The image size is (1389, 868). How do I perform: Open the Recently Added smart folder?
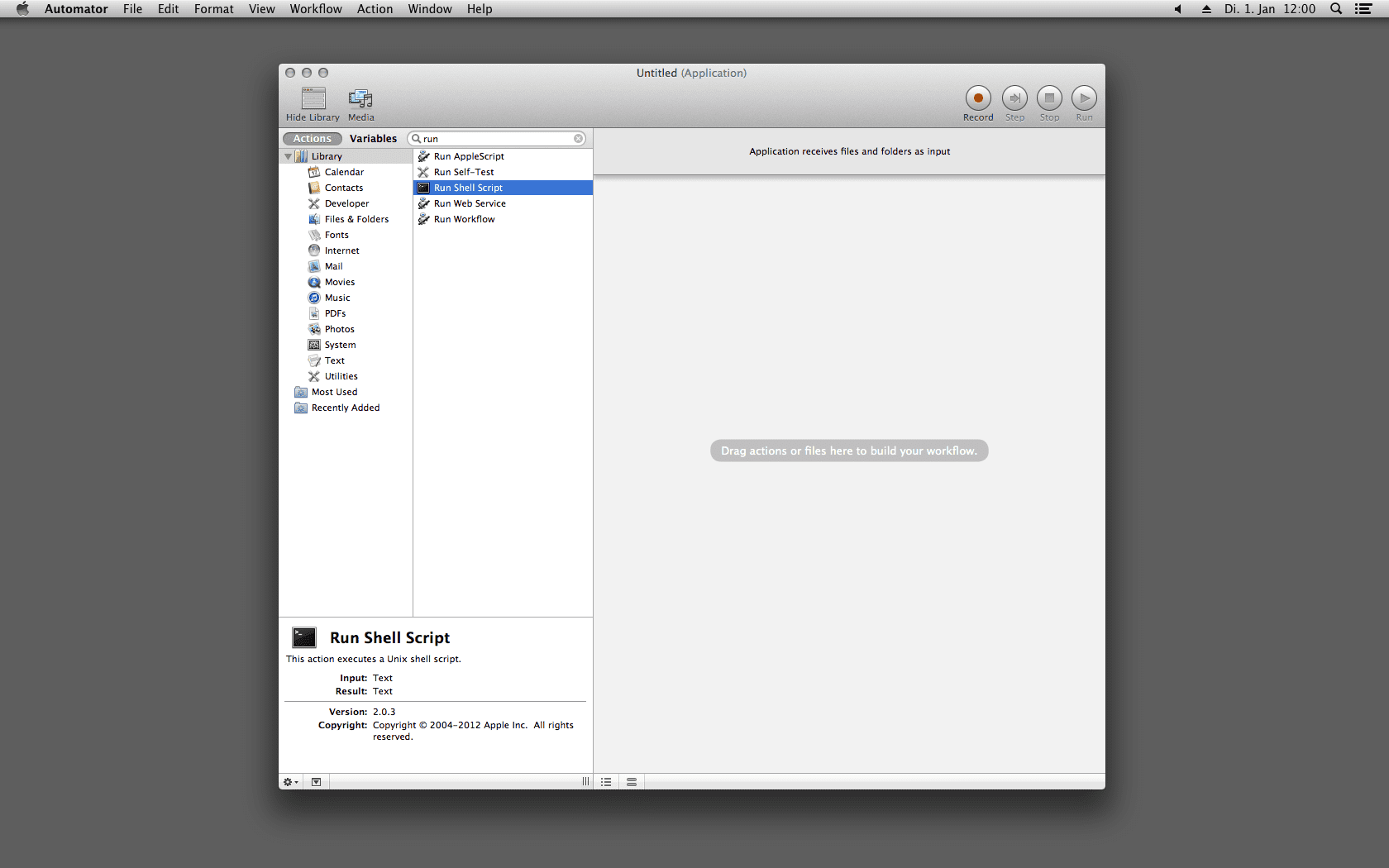(346, 408)
